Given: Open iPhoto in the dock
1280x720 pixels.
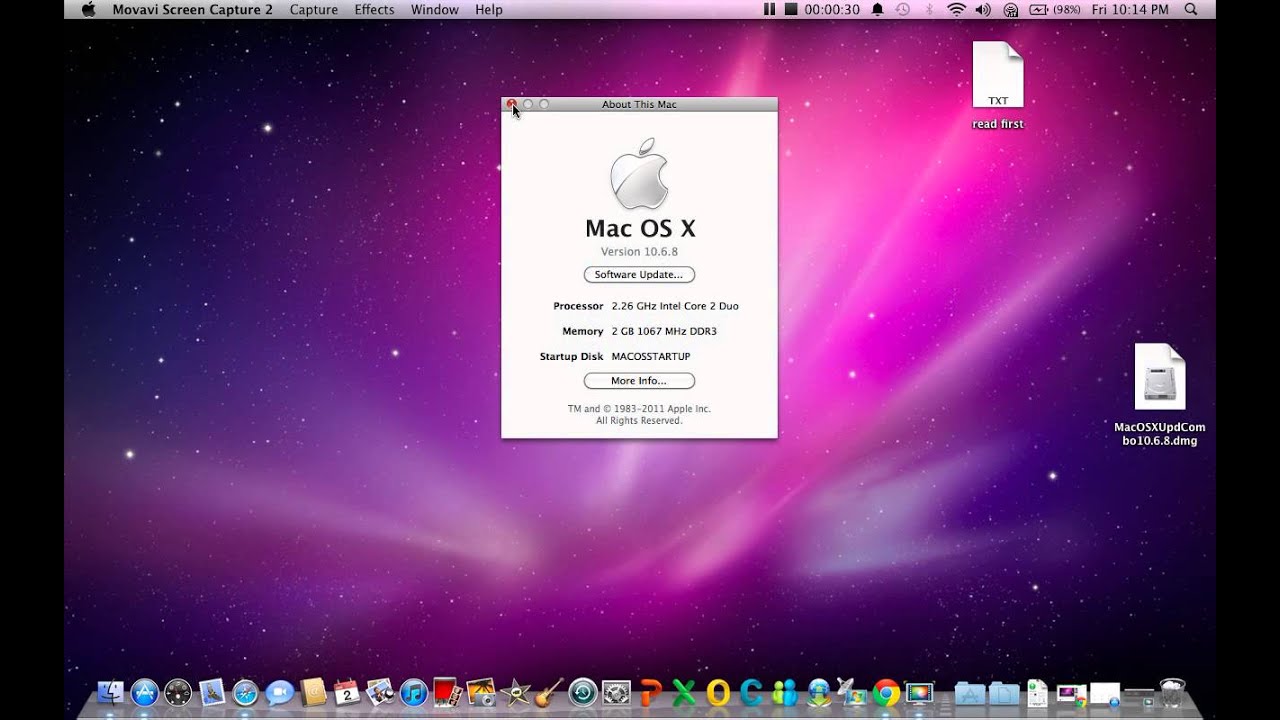Looking at the screenshot, I should click(481, 692).
